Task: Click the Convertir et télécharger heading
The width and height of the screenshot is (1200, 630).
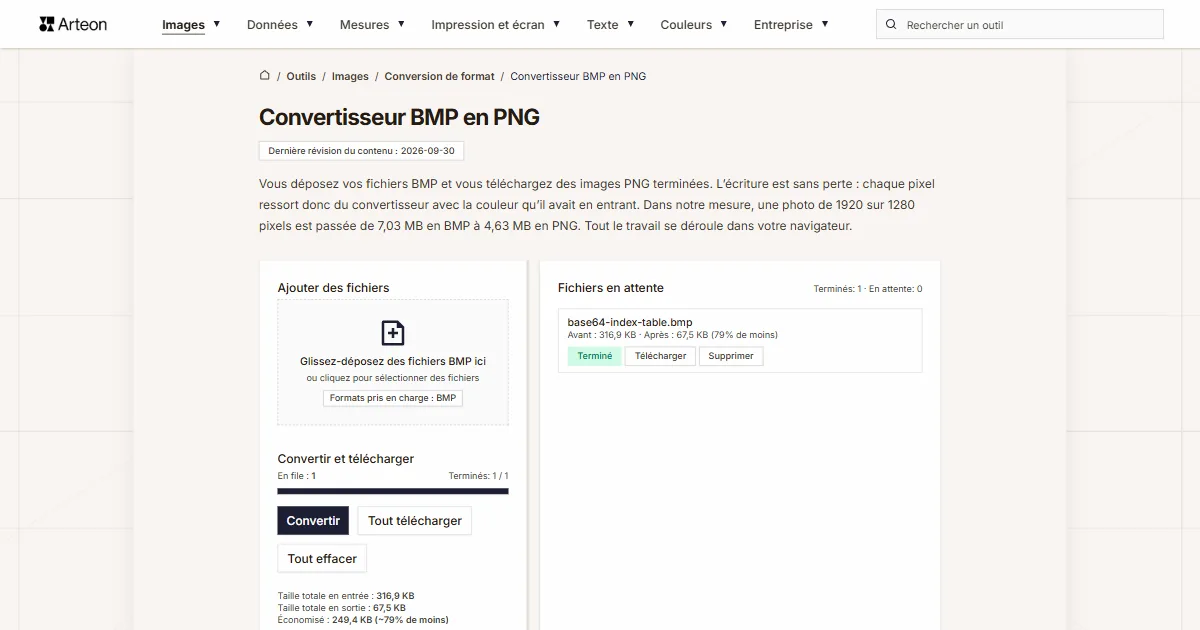Action: pos(346,459)
